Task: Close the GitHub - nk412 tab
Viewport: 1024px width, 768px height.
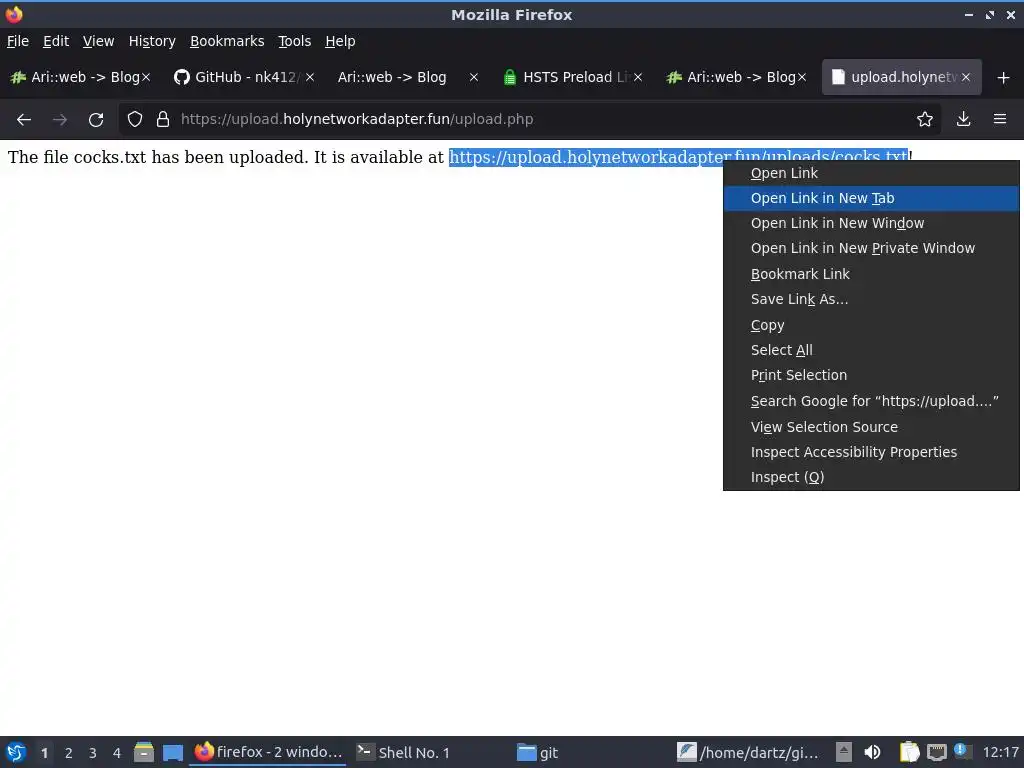Action: click(310, 77)
